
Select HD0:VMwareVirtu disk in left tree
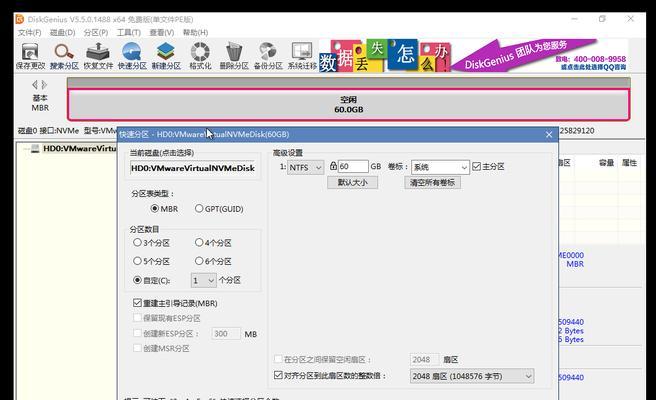79,149
